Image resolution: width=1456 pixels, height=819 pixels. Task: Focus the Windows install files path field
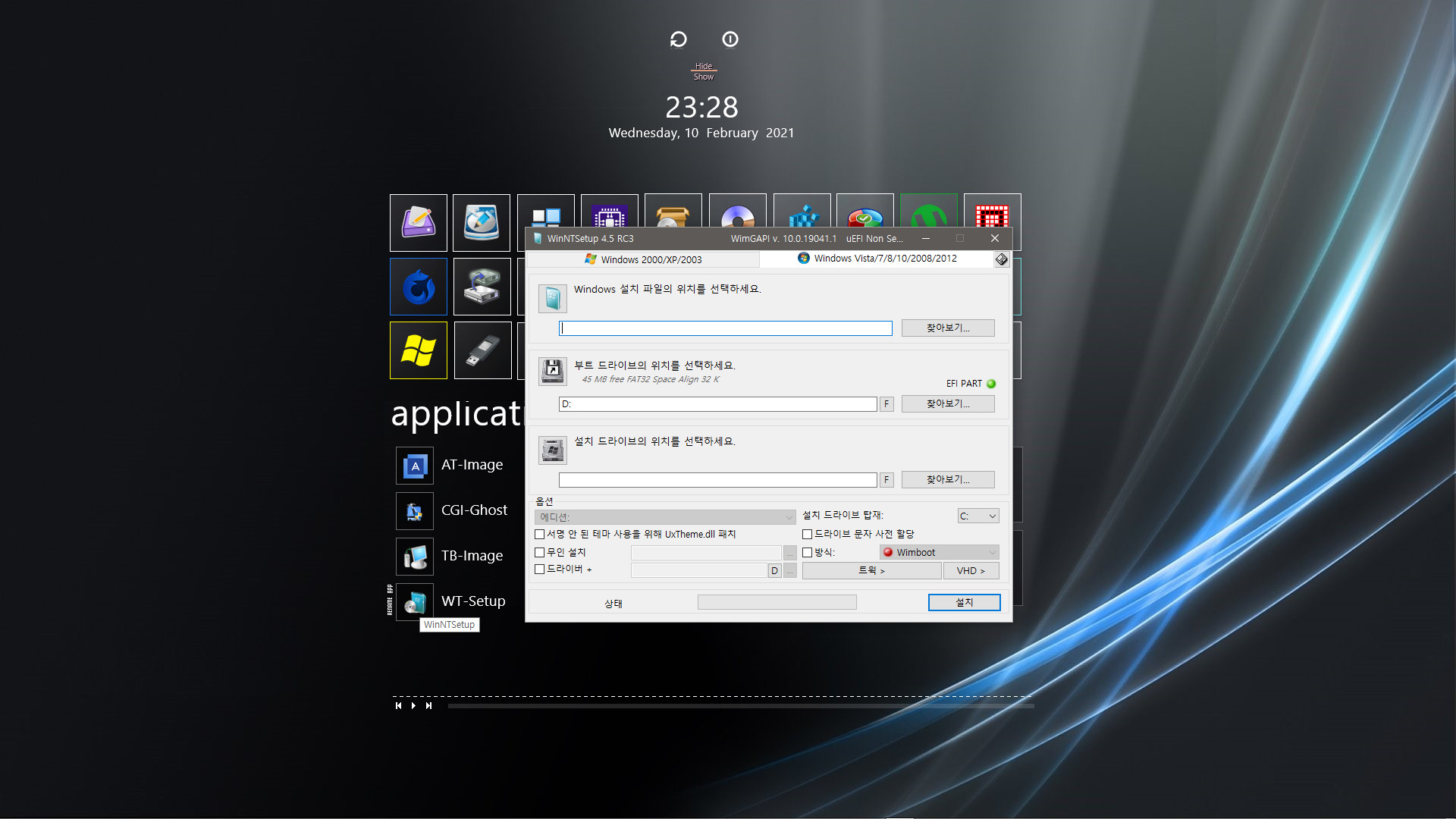[726, 328]
